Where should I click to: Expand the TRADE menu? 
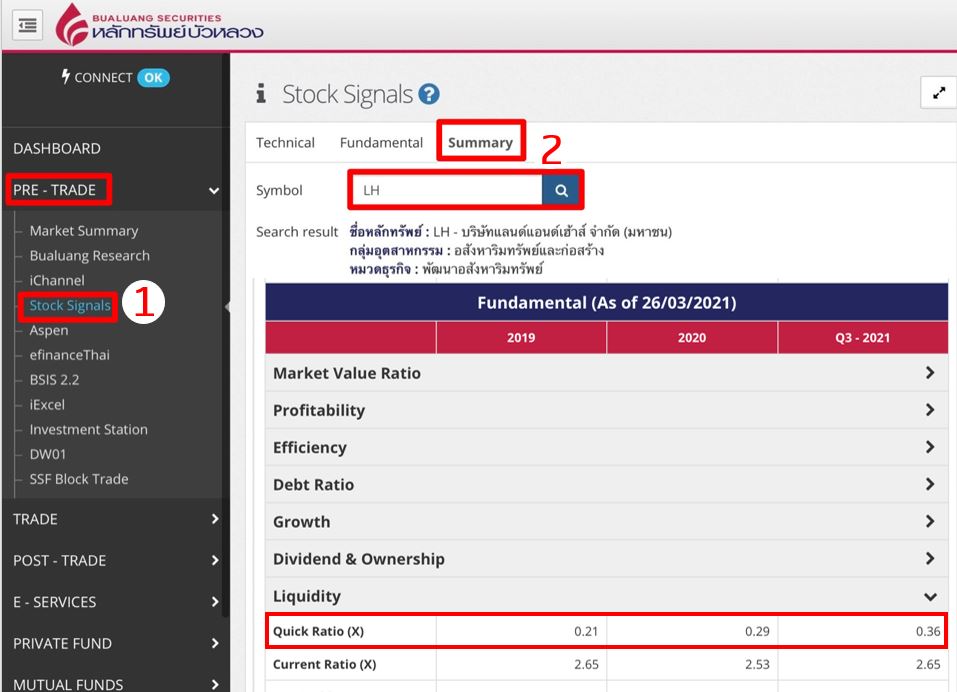(x=114, y=519)
